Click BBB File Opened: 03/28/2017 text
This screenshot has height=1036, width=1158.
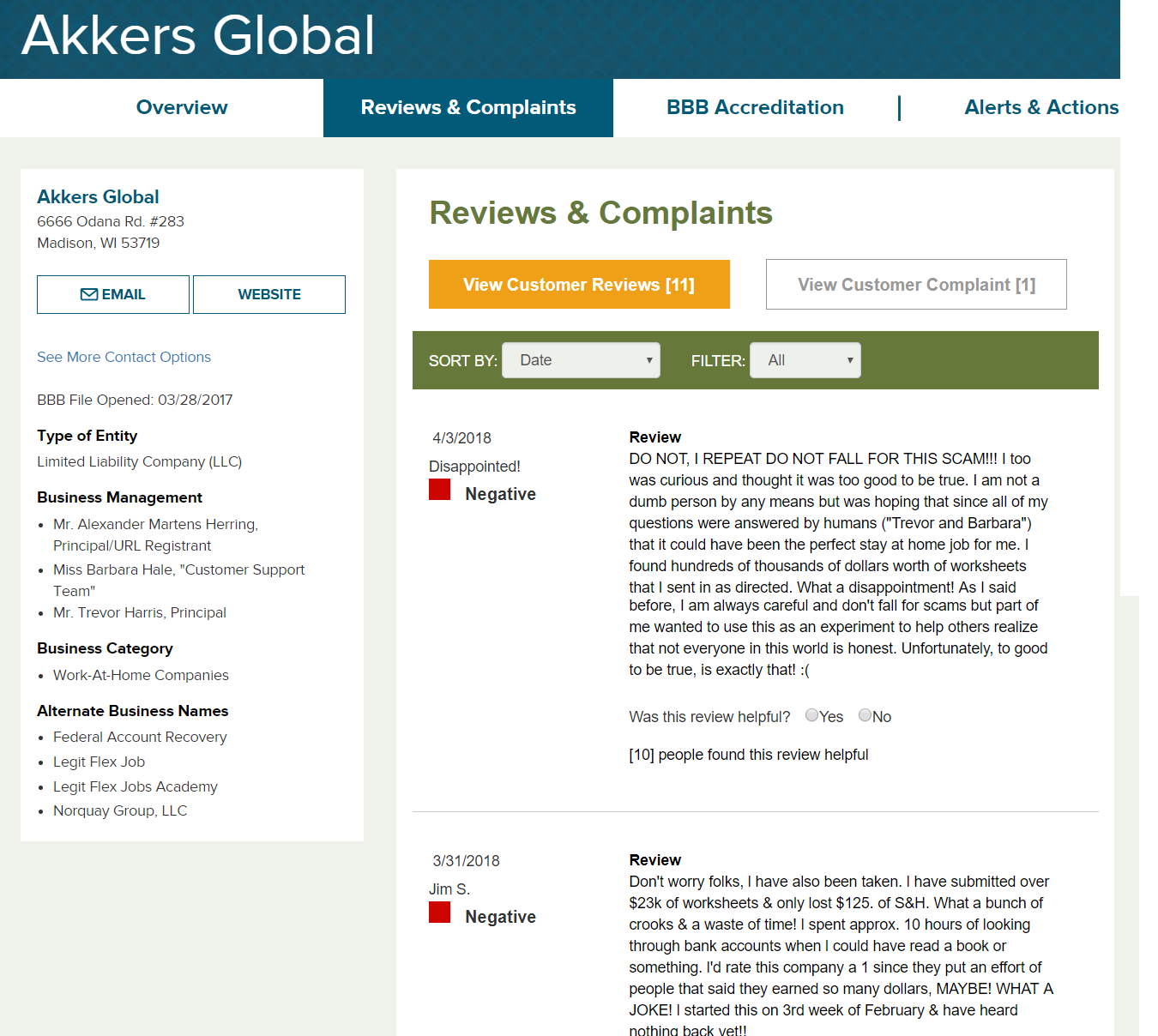pyautogui.click(x=135, y=400)
